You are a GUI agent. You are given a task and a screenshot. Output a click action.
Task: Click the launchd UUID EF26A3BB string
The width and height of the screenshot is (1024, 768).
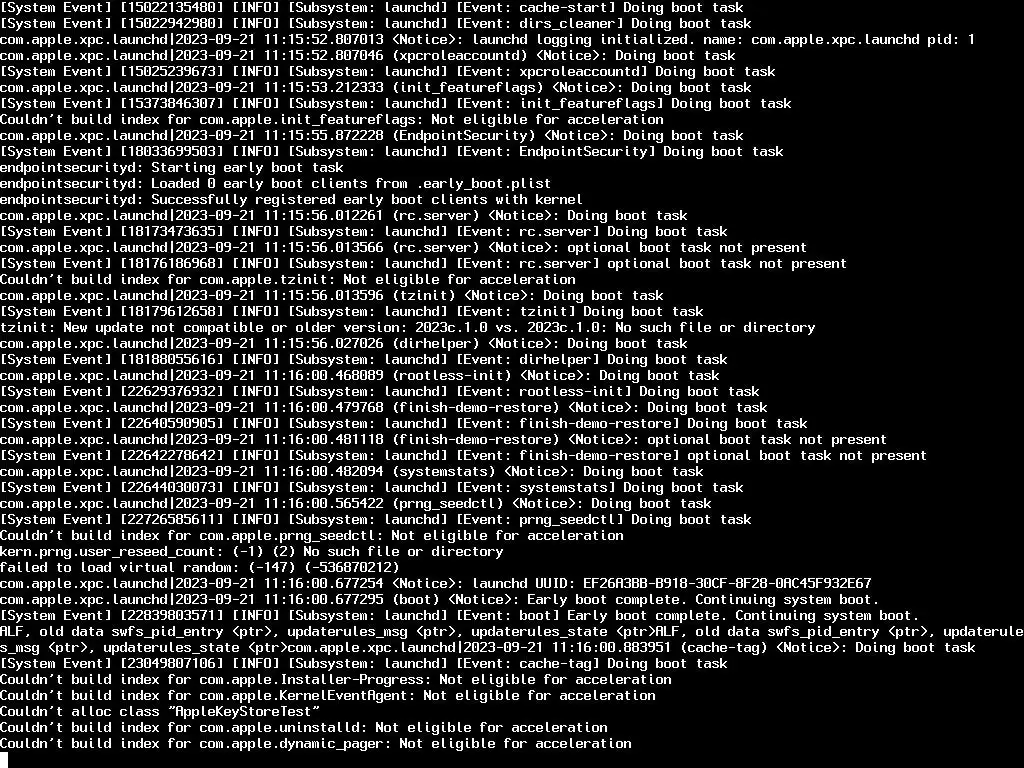click(727, 583)
